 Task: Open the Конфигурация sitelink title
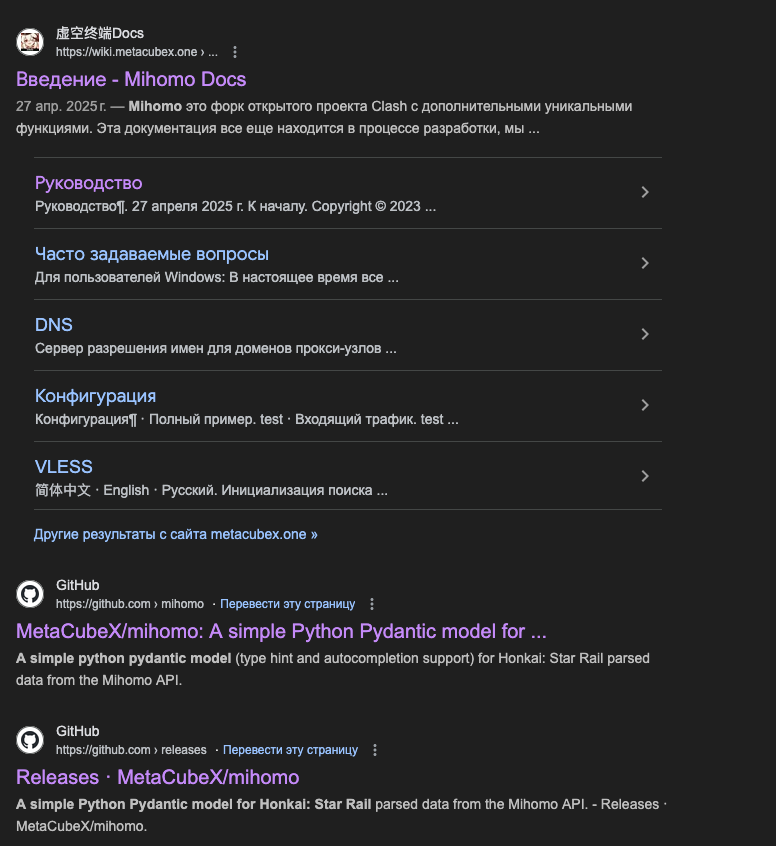(95, 396)
